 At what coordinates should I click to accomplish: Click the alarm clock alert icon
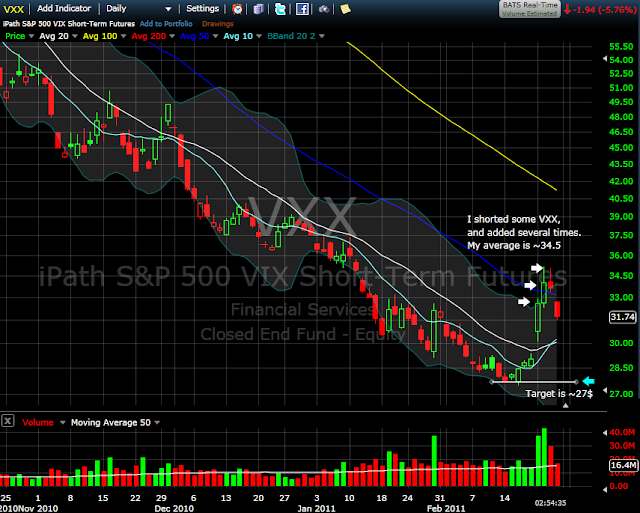(x=237, y=9)
